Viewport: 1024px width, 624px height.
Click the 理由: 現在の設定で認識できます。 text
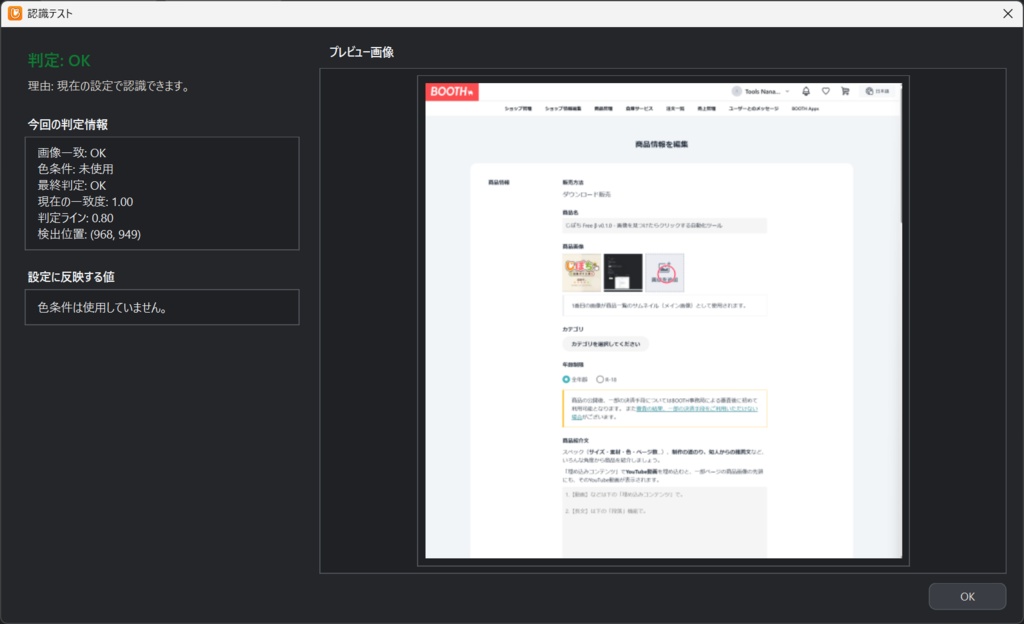[108, 86]
